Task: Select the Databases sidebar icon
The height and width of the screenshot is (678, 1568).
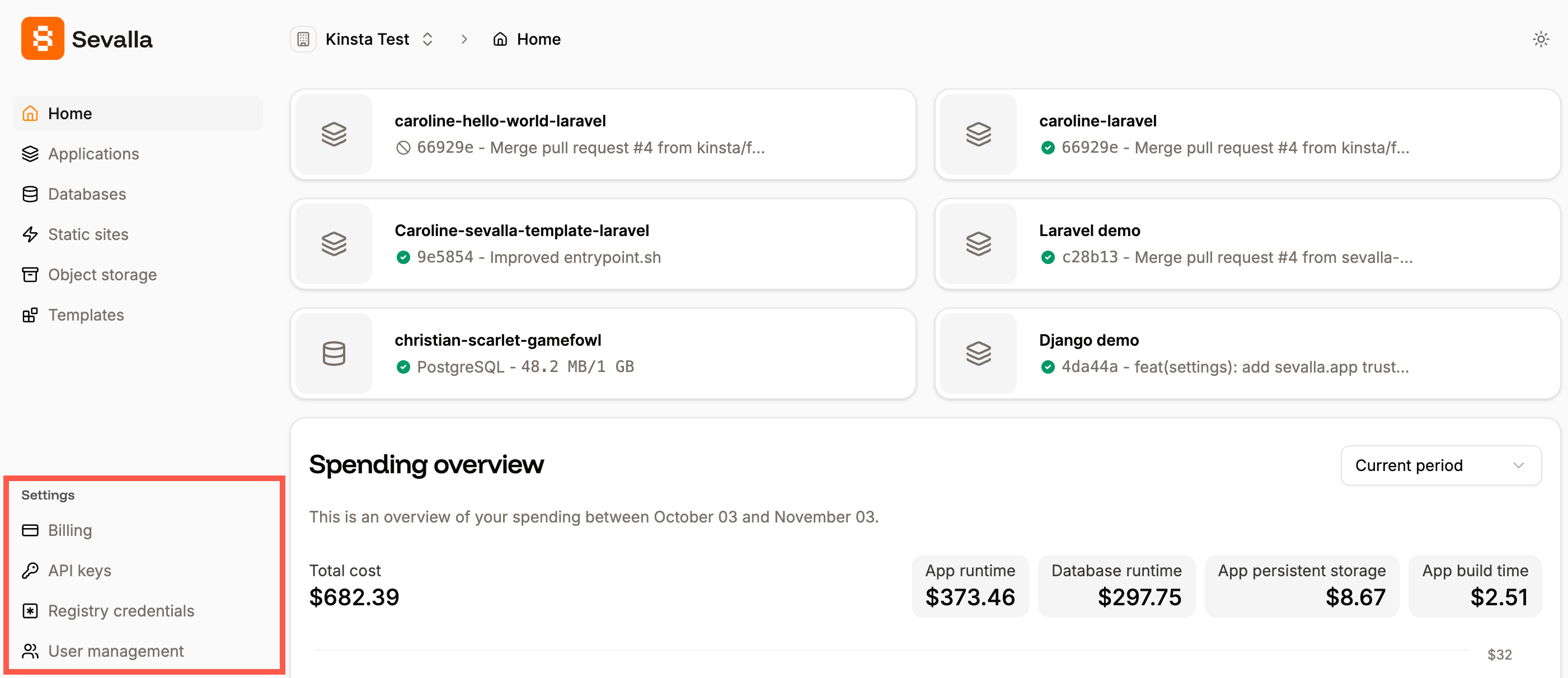Action: (30, 194)
